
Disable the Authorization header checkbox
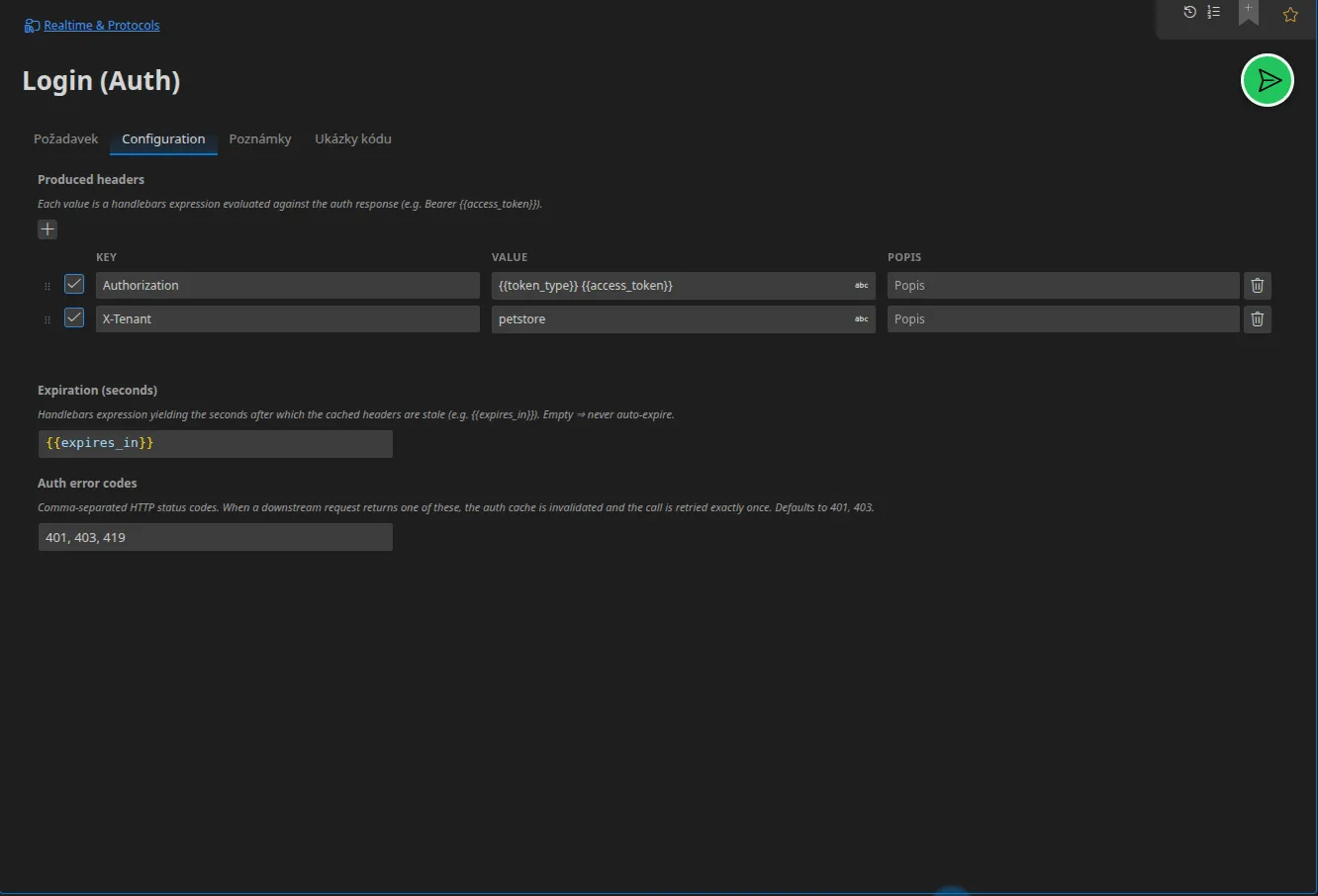coord(74,284)
